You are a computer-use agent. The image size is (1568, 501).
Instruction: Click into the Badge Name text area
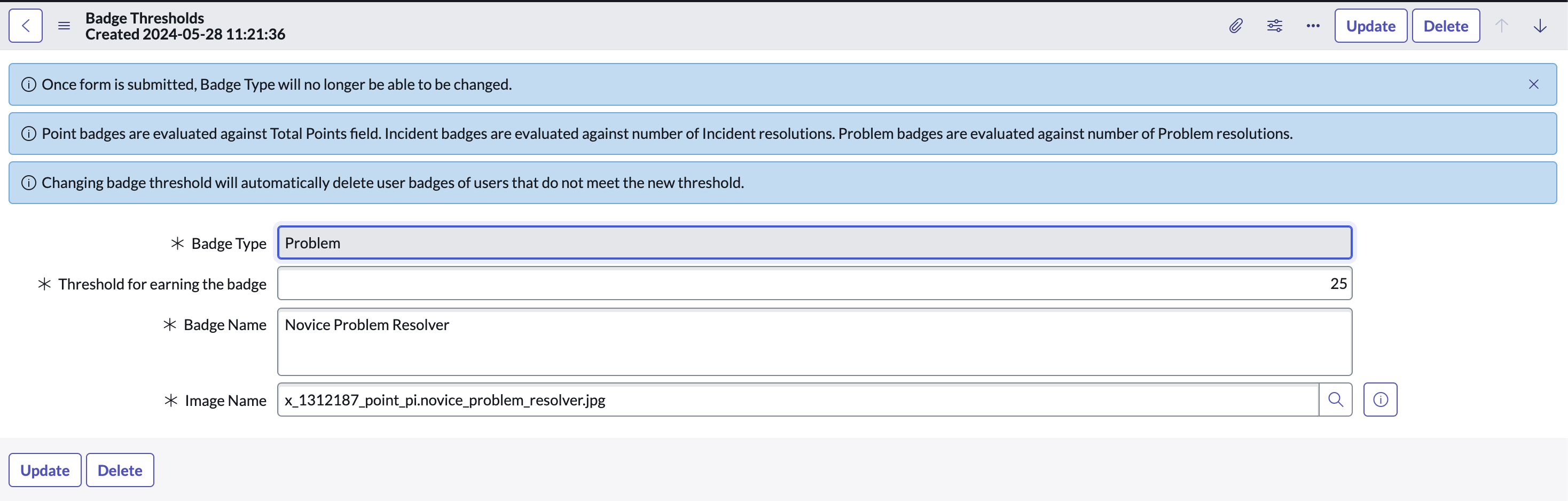click(x=814, y=341)
